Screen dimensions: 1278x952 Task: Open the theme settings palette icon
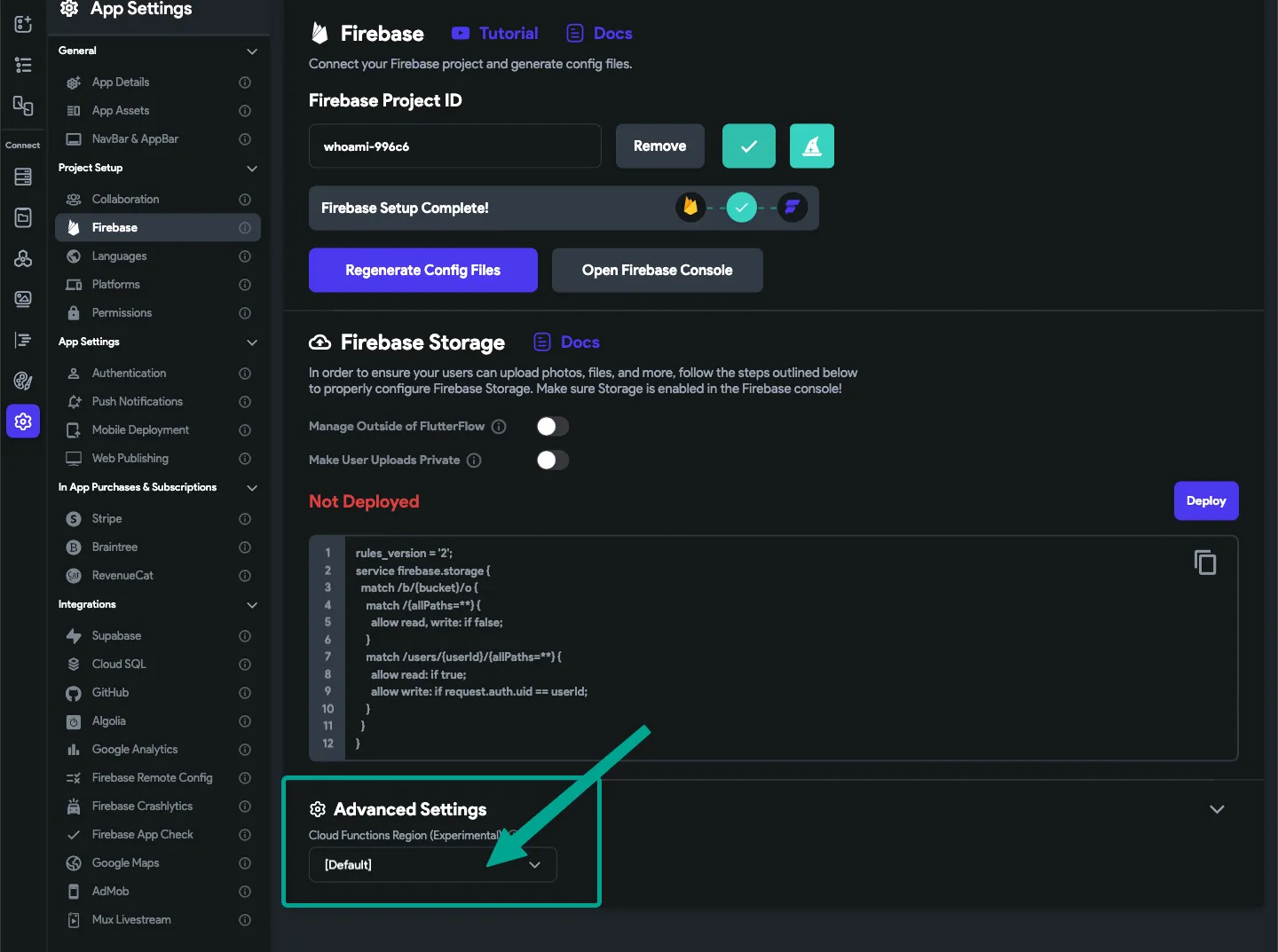[x=23, y=381]
